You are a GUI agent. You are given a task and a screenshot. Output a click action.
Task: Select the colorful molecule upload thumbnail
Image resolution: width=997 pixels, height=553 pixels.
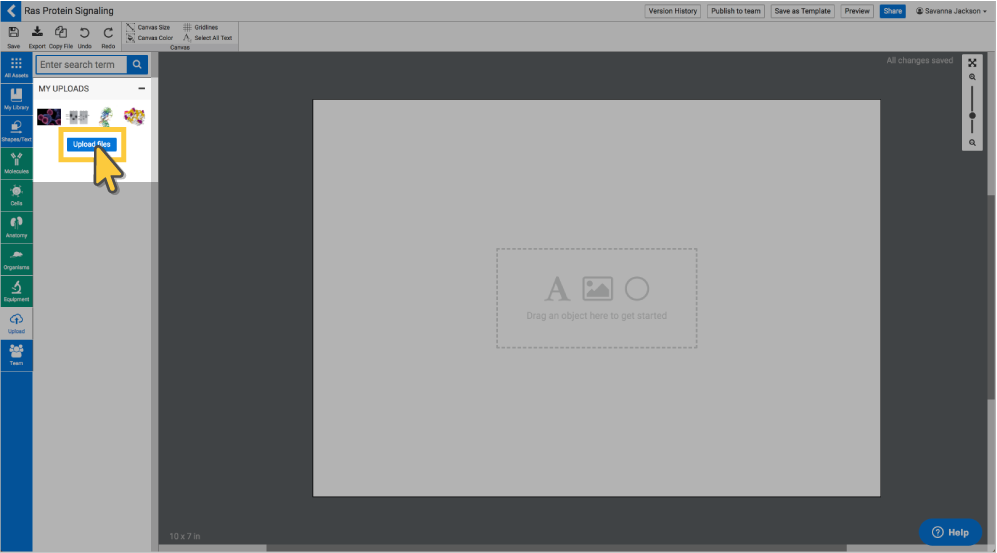pos(134,116)
